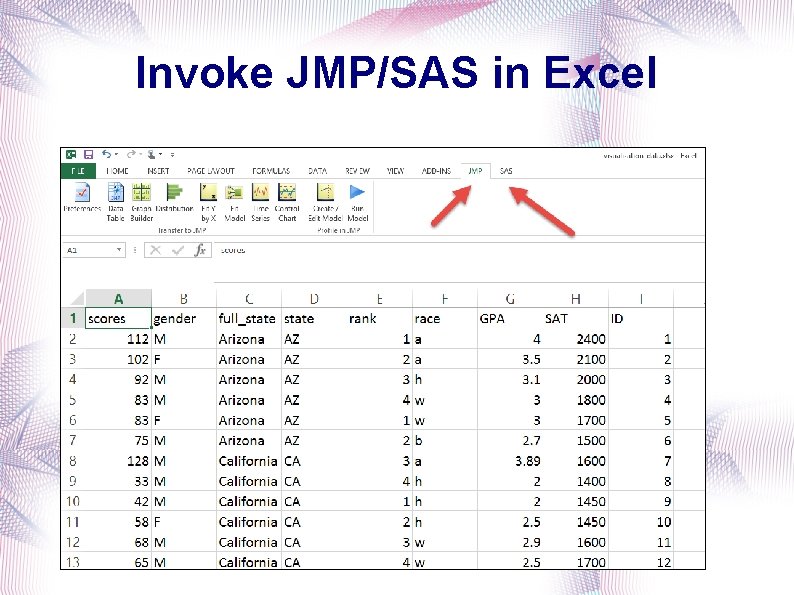The image size is (794, 595).
Task: Click the formula bar containing 'scores'
Action: click(460, 250)
